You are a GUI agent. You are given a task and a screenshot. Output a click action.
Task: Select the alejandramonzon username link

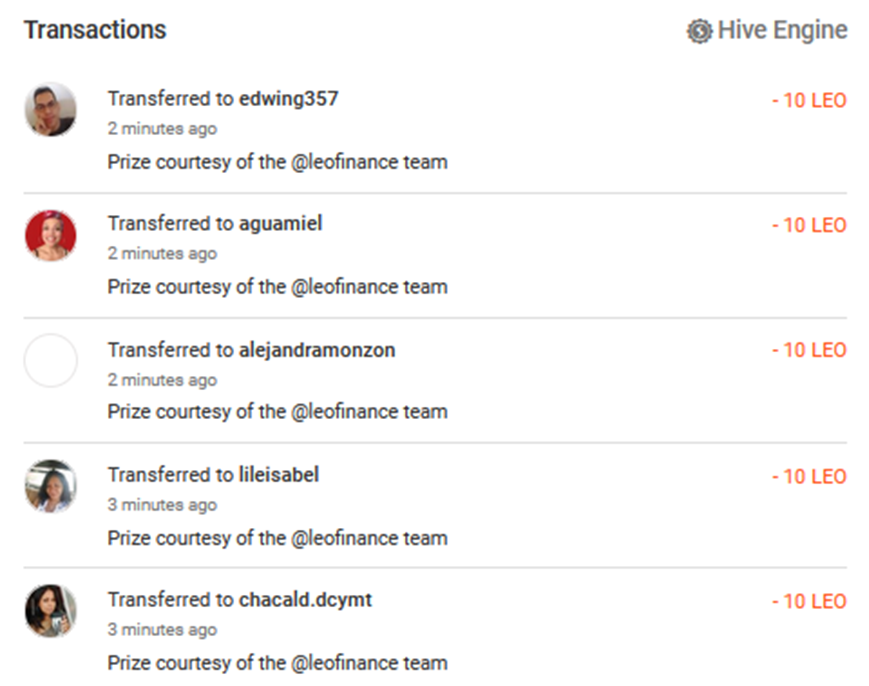coord(317,350)
